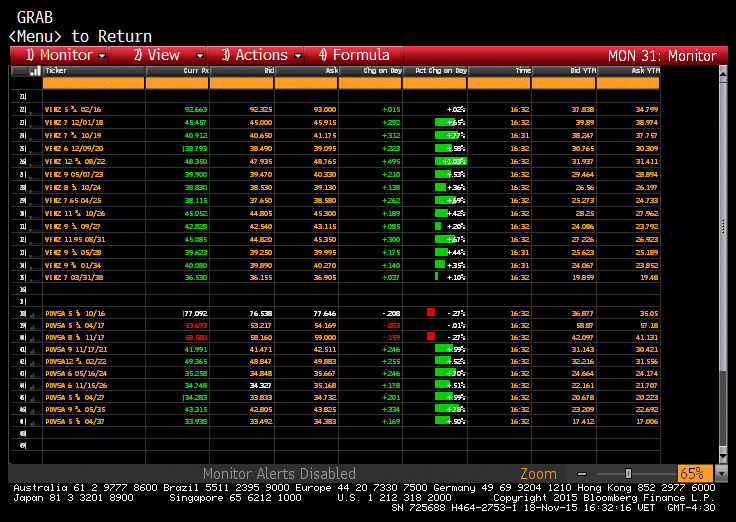This screenshot has height=522, width=736.
Task: Sort by the Chg on Day header
Action: pos(370,71)
